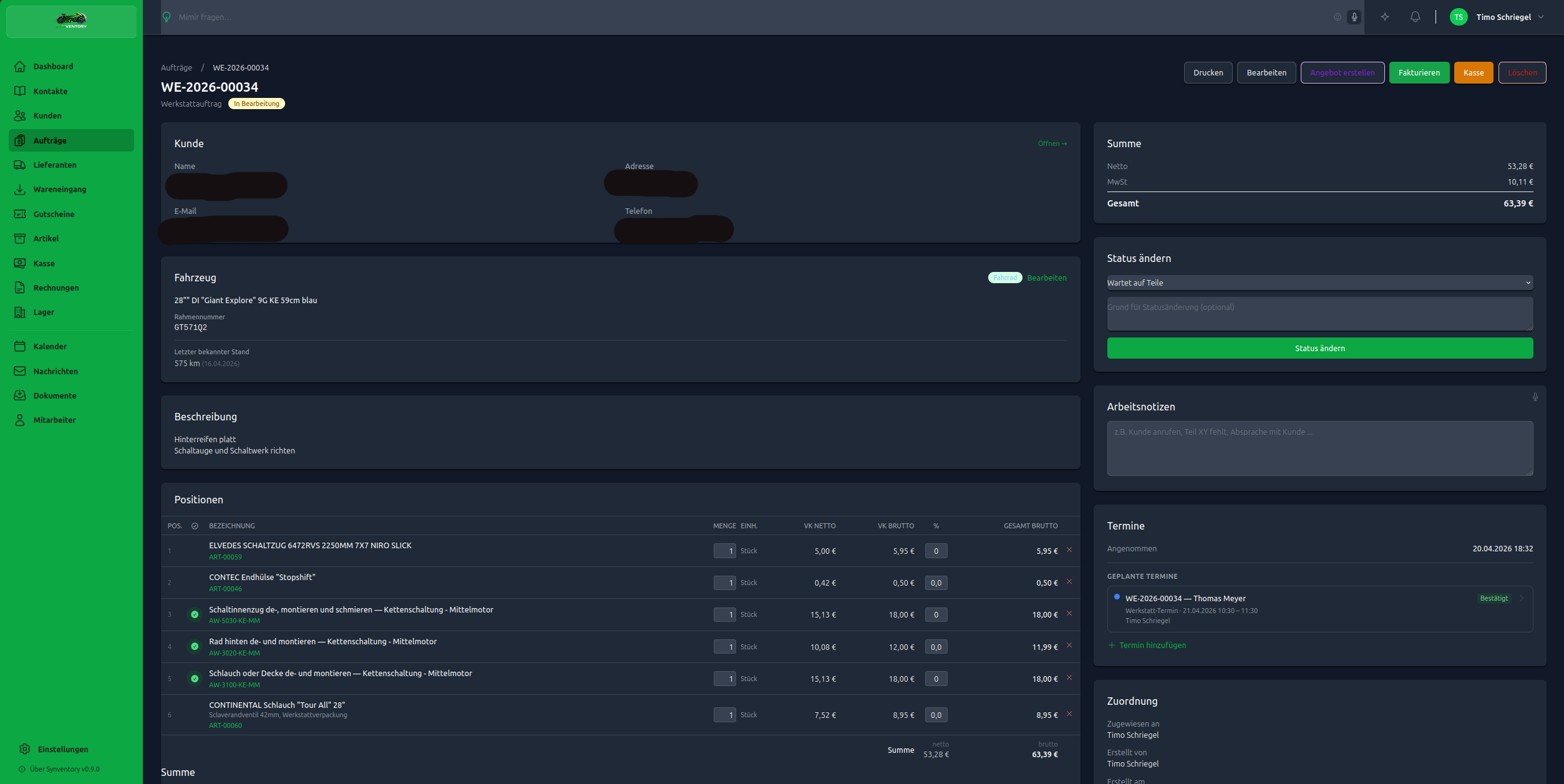Click the Einstellungen gear icon
The width and height of the screenshot is (1564, 784).
pos(25,749)
